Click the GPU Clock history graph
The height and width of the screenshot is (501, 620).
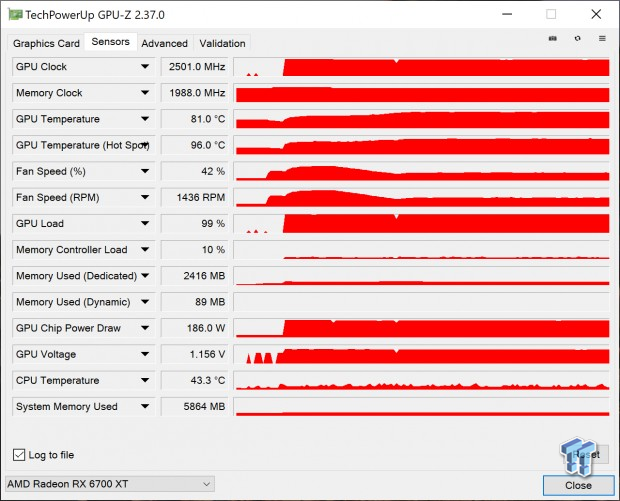pyautogui.click(x=422, y=66)
